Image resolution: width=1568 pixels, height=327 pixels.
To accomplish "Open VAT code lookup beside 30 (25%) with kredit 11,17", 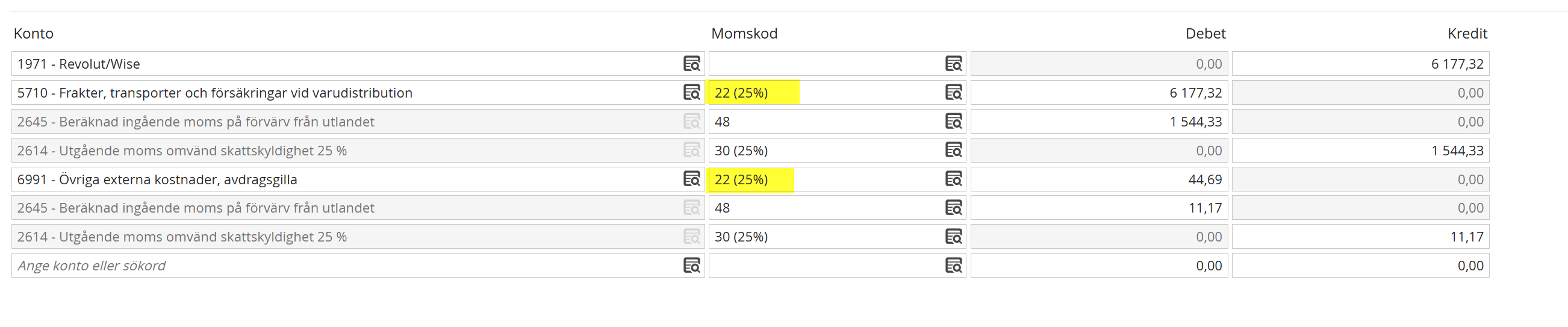I will tap(953, 236).
